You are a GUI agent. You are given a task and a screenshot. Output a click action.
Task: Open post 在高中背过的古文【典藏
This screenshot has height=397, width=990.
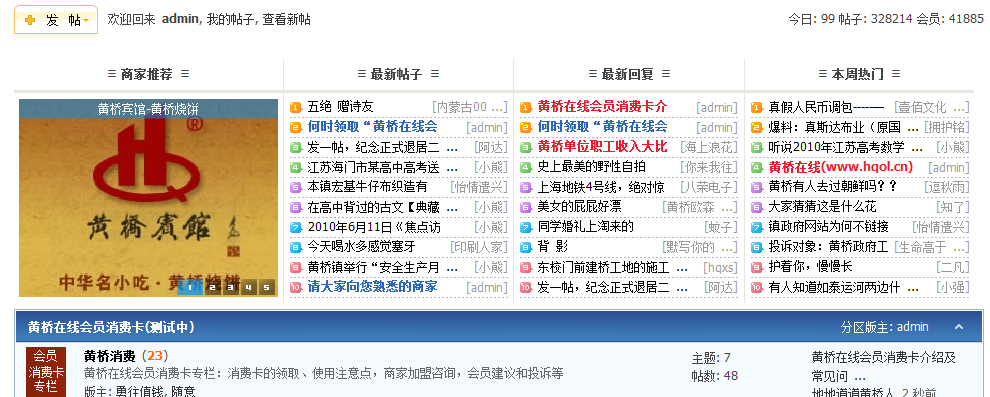coord(373,206)
